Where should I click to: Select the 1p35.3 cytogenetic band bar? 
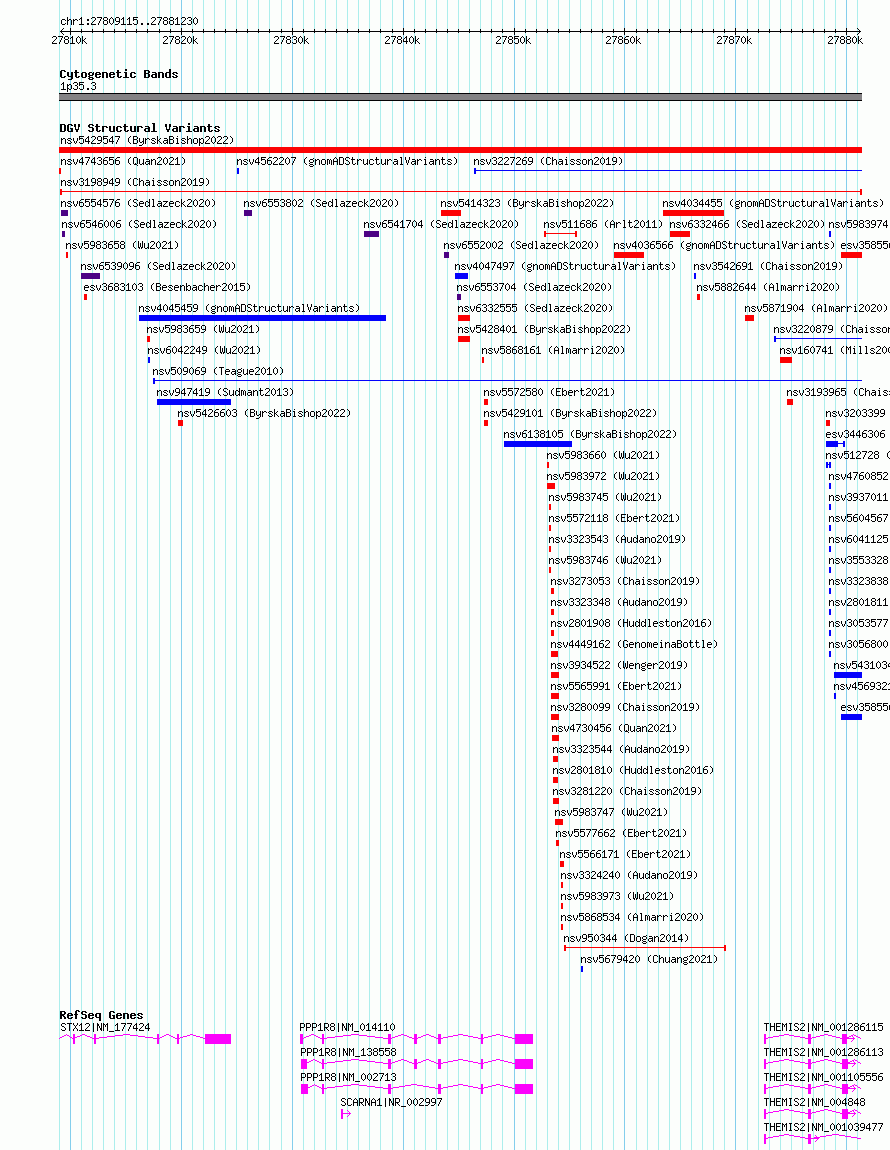point(461,97)
